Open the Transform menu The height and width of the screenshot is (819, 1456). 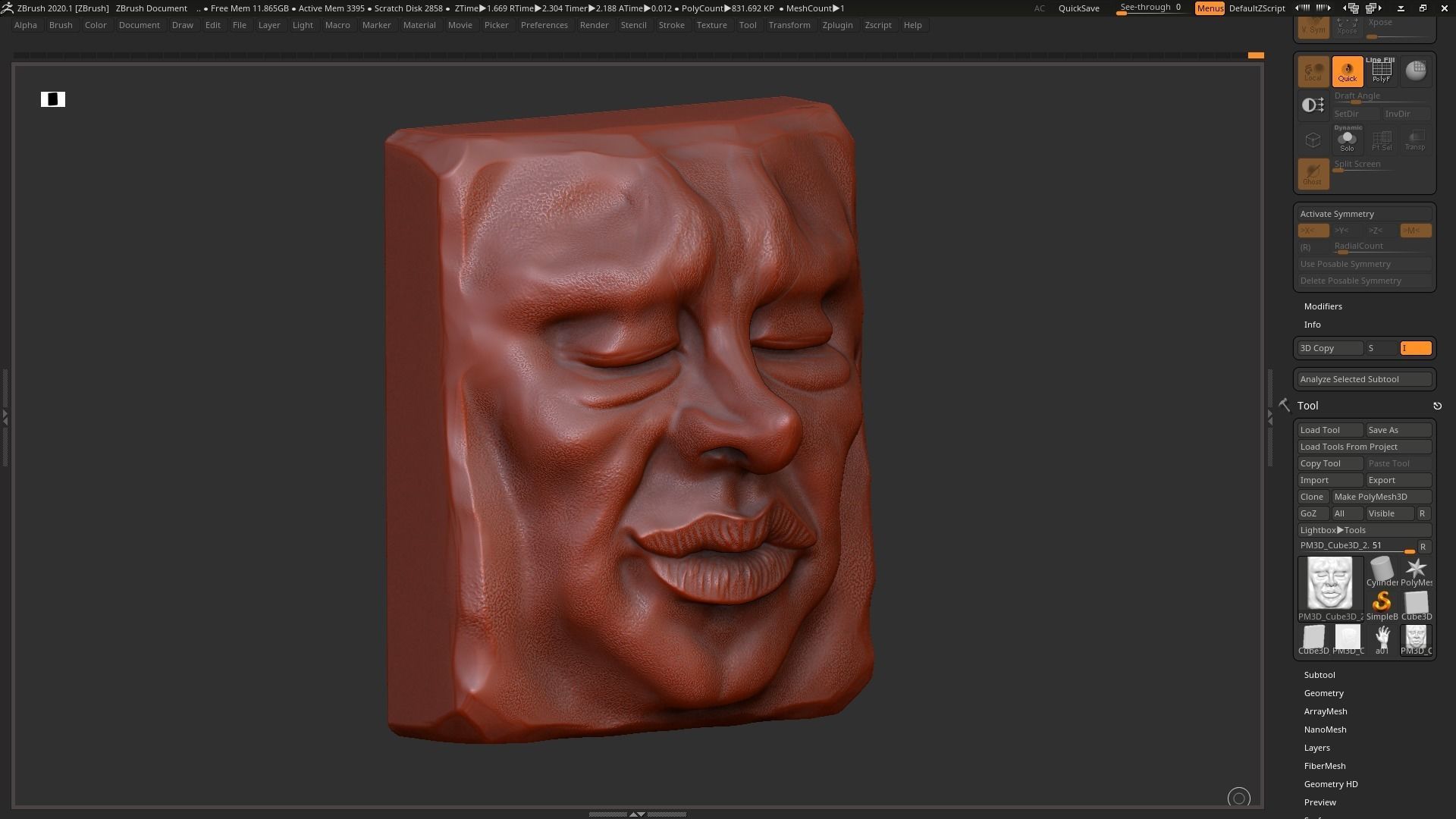[789, 25]
